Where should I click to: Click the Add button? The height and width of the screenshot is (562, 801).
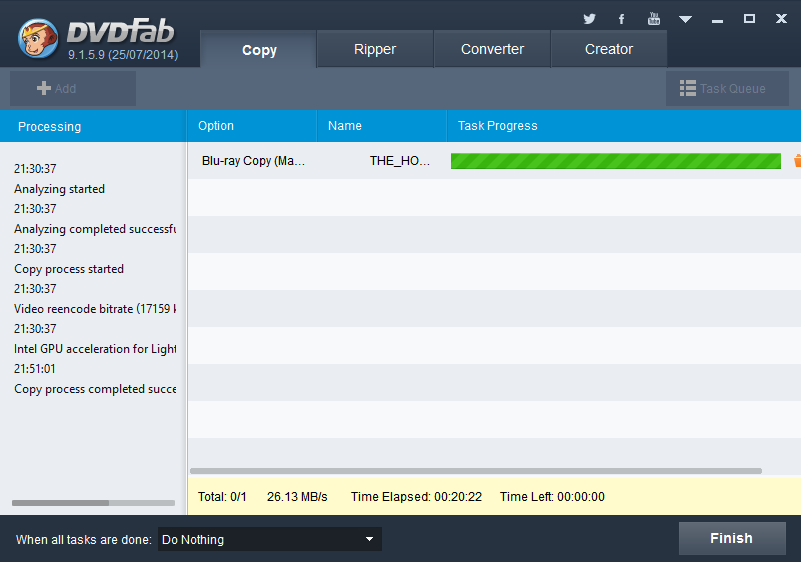click(x=73, y=88)
